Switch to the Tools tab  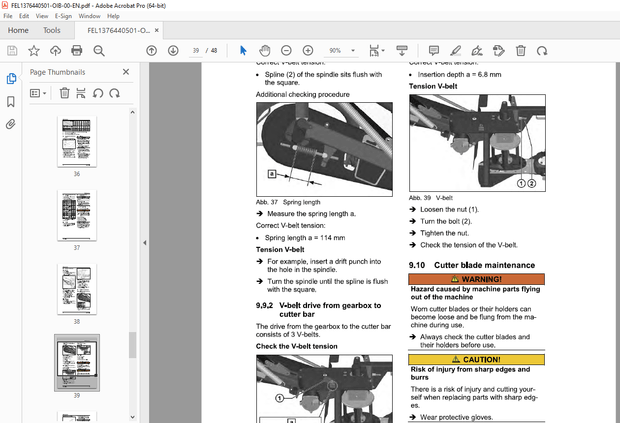click(52, 30)
